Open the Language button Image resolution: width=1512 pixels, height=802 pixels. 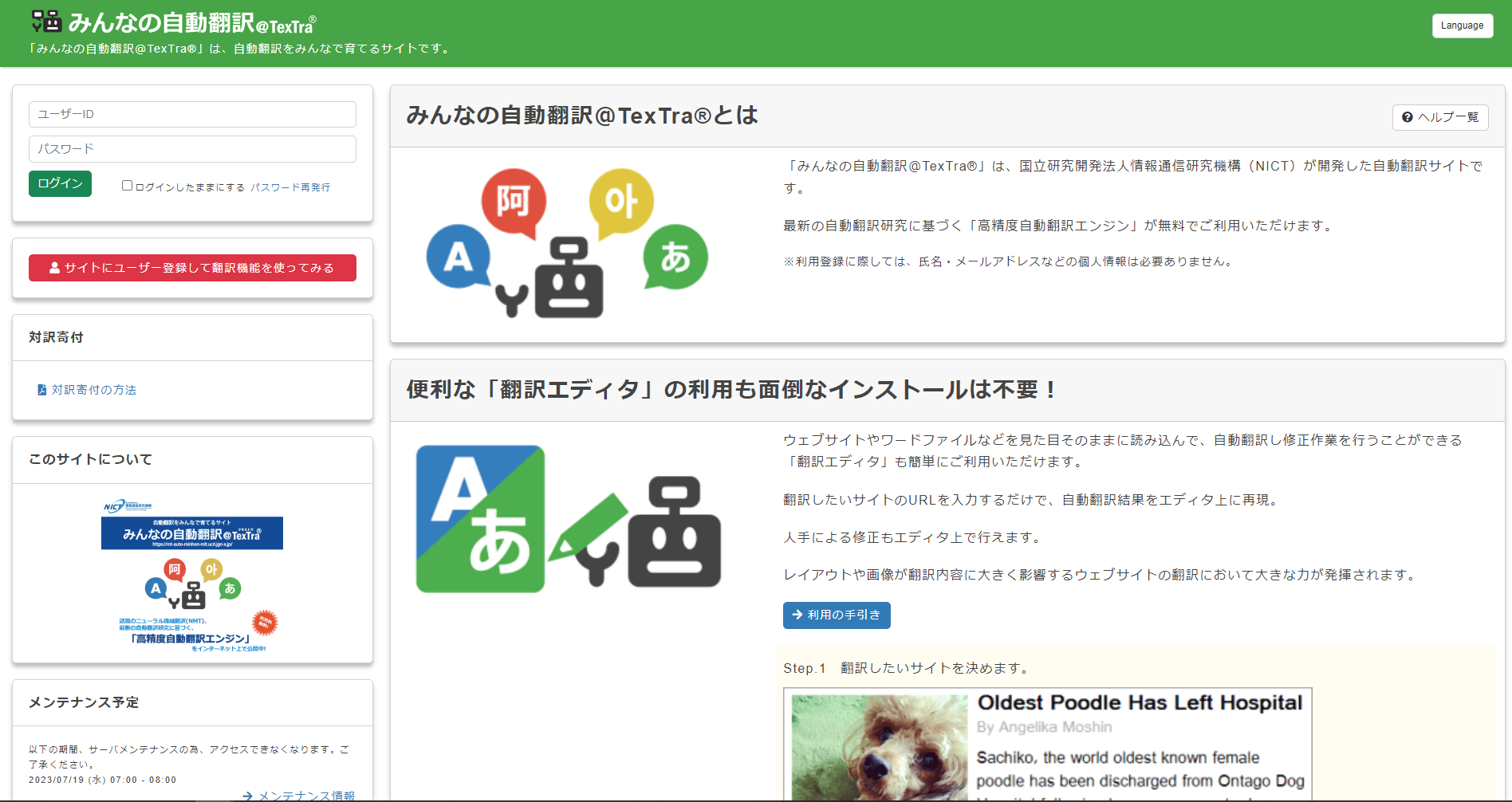[1462, 26]
